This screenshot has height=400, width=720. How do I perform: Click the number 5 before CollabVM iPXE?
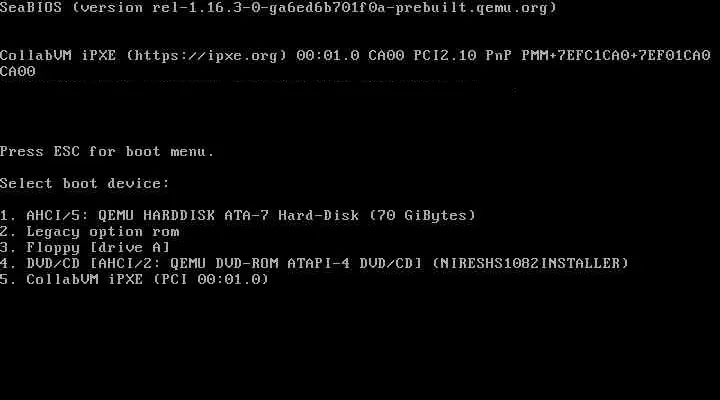pos(5,279)
